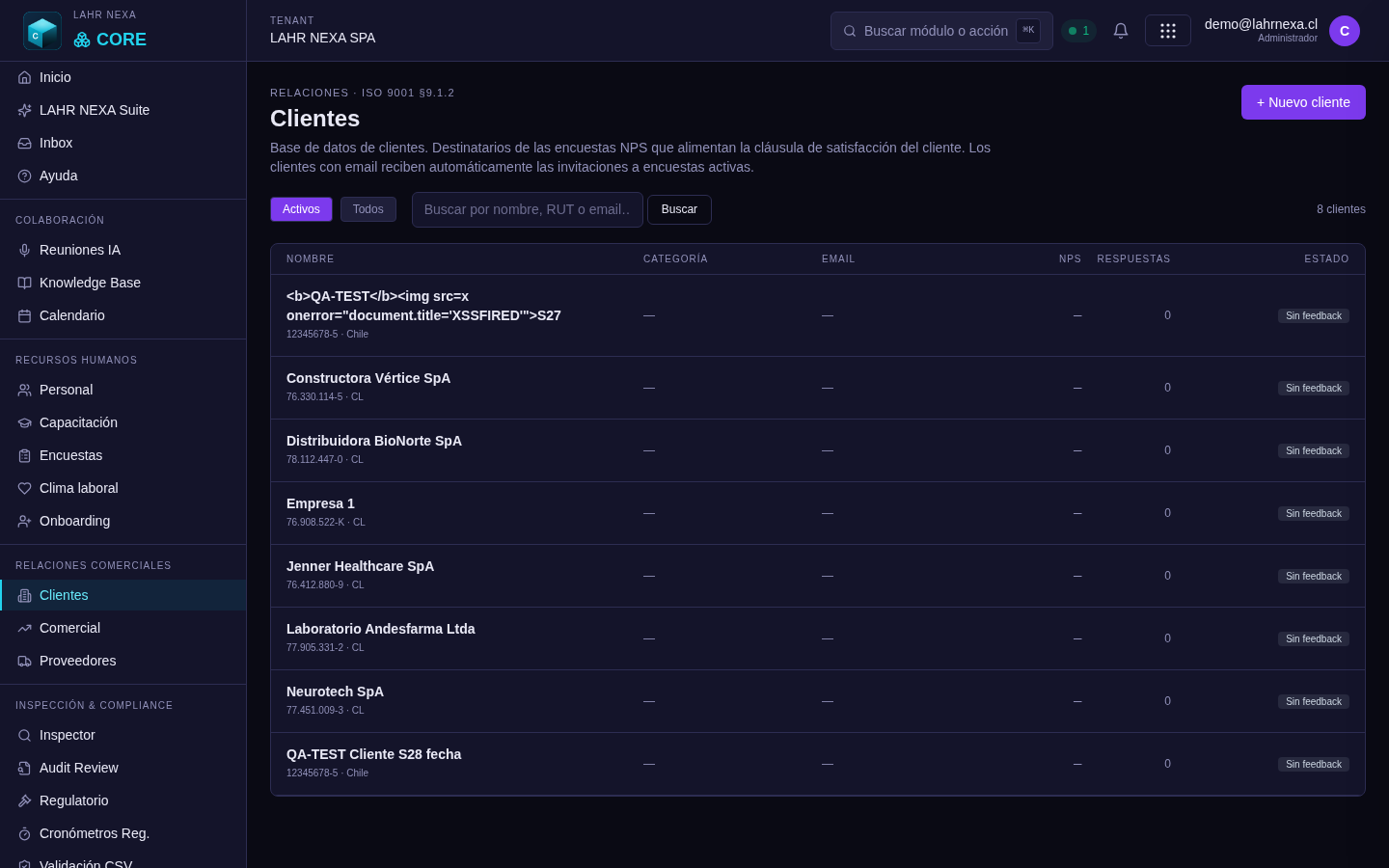The width and height of the screenshot is (1389, 868).
Task: Select Comercial label in sidebar
Action: 70,628
